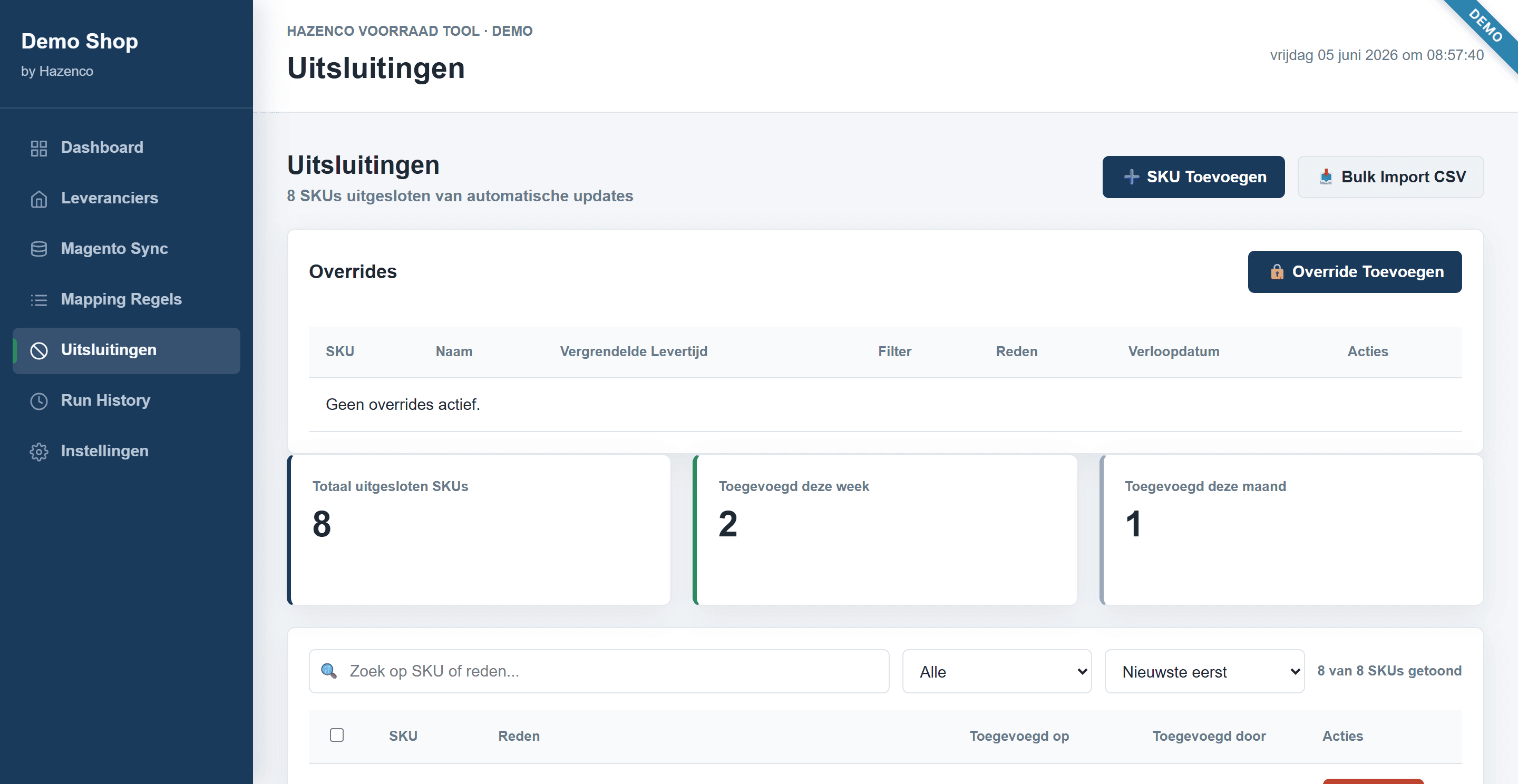Click Toegevoegd door column header
The height and width of the screenshot is (784, 1518).
click(1209, 736)
